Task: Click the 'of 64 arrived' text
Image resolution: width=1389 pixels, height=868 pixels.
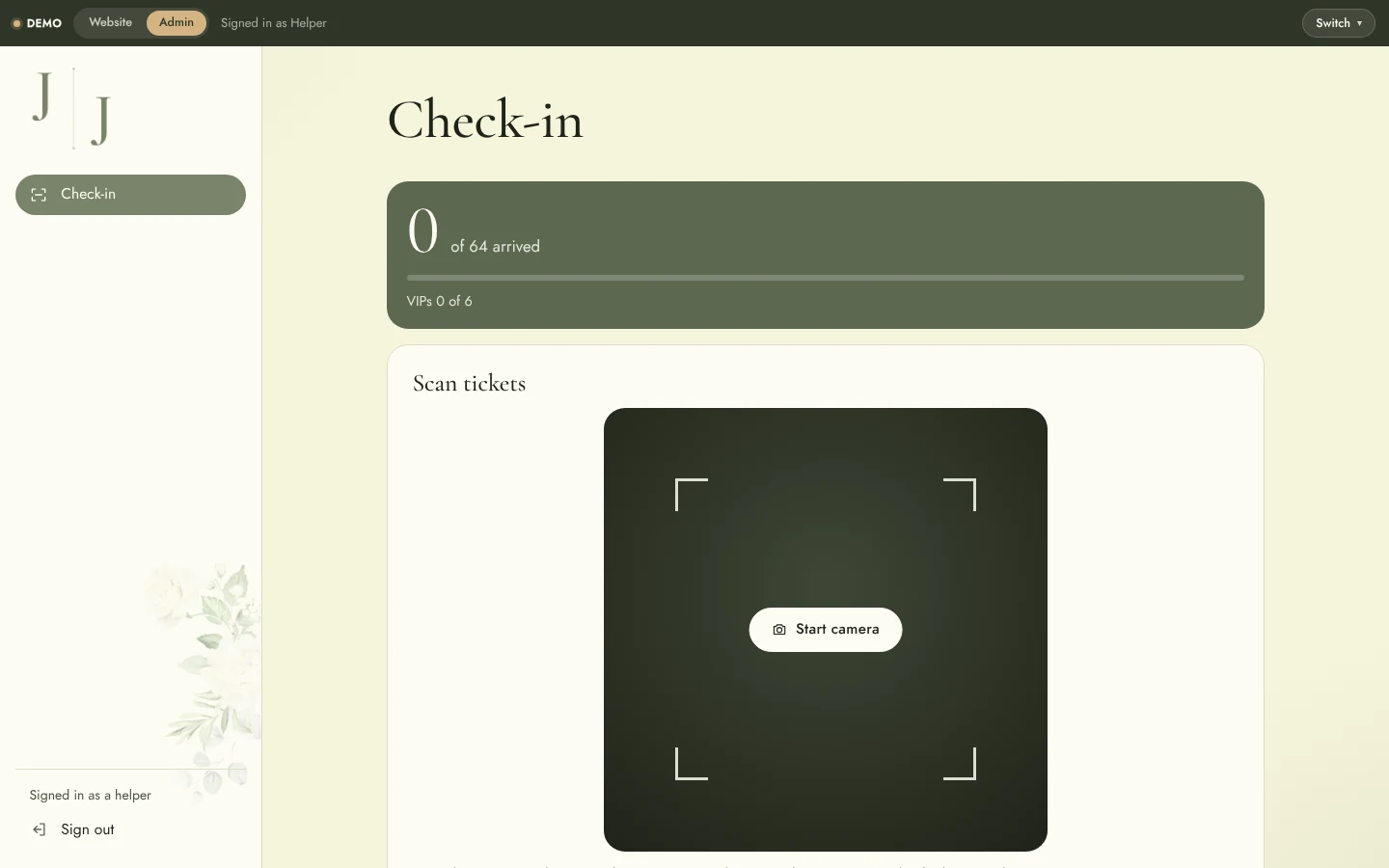Action: tap(495, 247)
